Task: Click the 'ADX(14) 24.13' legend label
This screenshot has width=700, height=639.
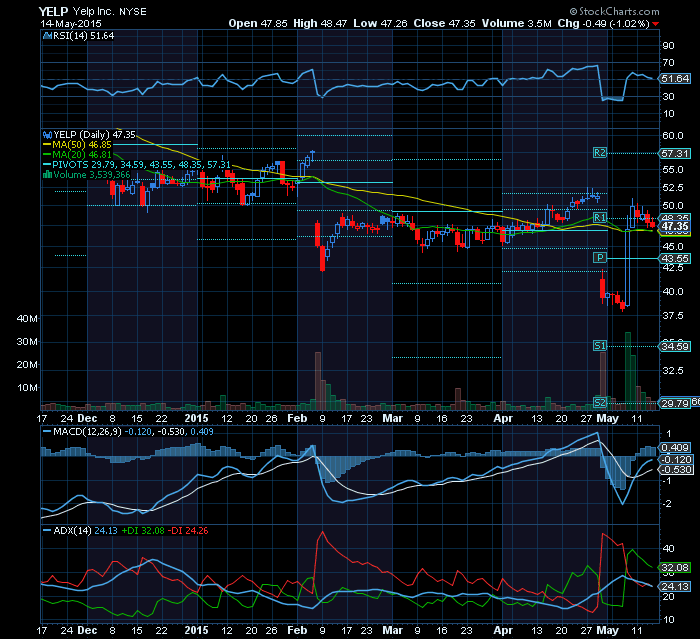Action: (85, 531)
